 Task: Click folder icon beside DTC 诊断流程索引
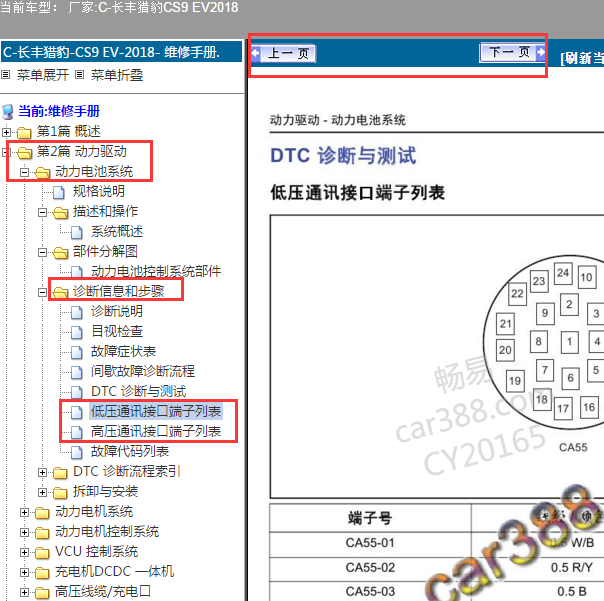60,473
